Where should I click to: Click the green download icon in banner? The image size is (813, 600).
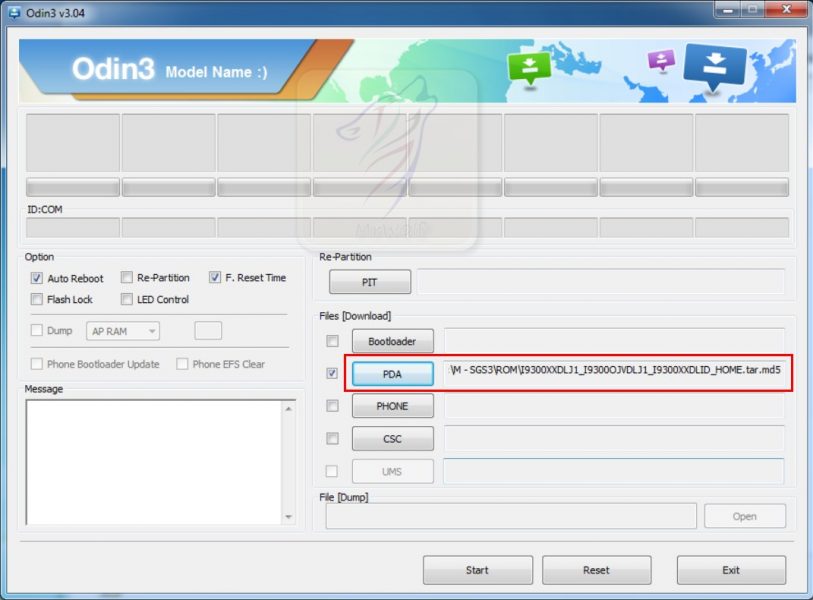click(x=529, y=68)
